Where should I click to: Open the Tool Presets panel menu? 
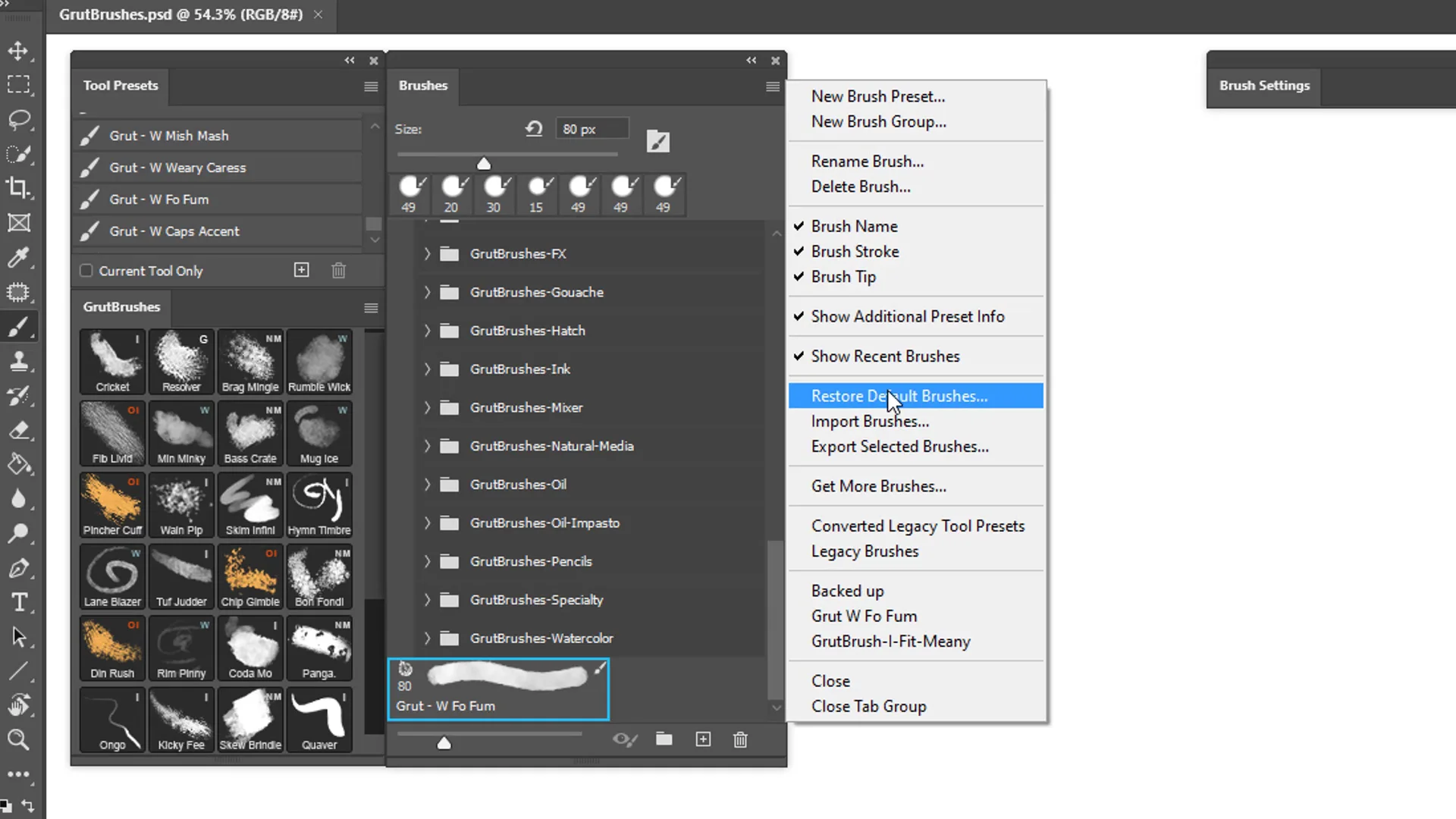pyautogui.click(x=371, y=86)
